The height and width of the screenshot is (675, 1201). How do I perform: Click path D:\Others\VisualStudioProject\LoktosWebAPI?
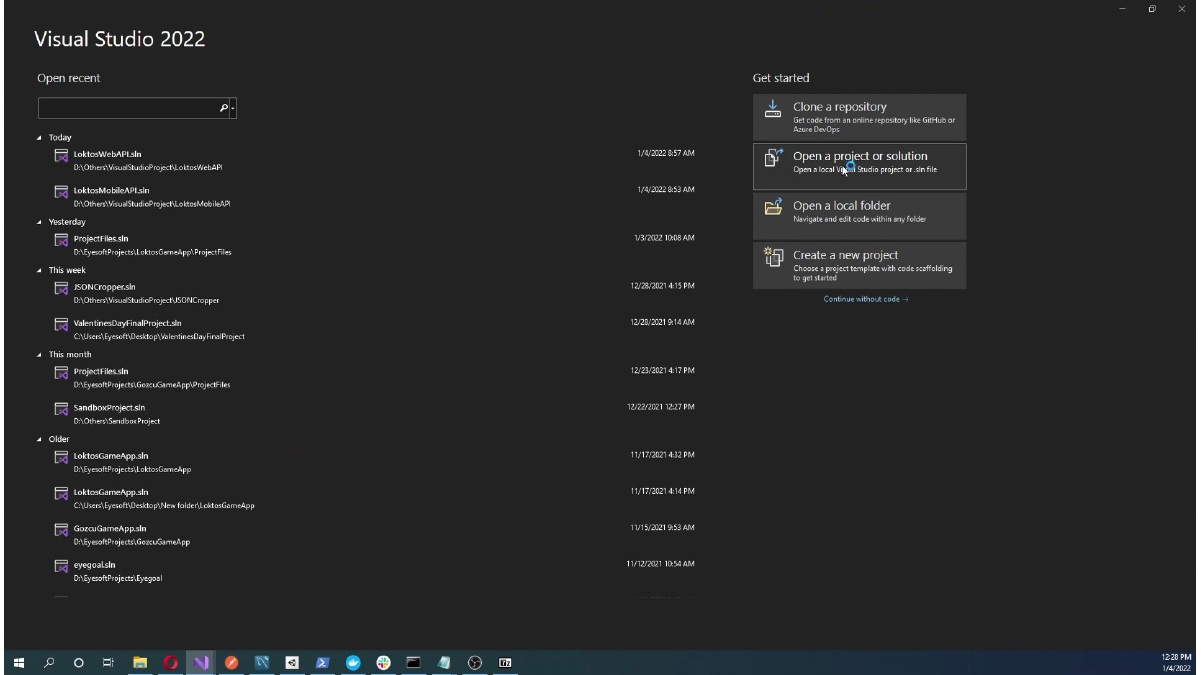(148, 167)
